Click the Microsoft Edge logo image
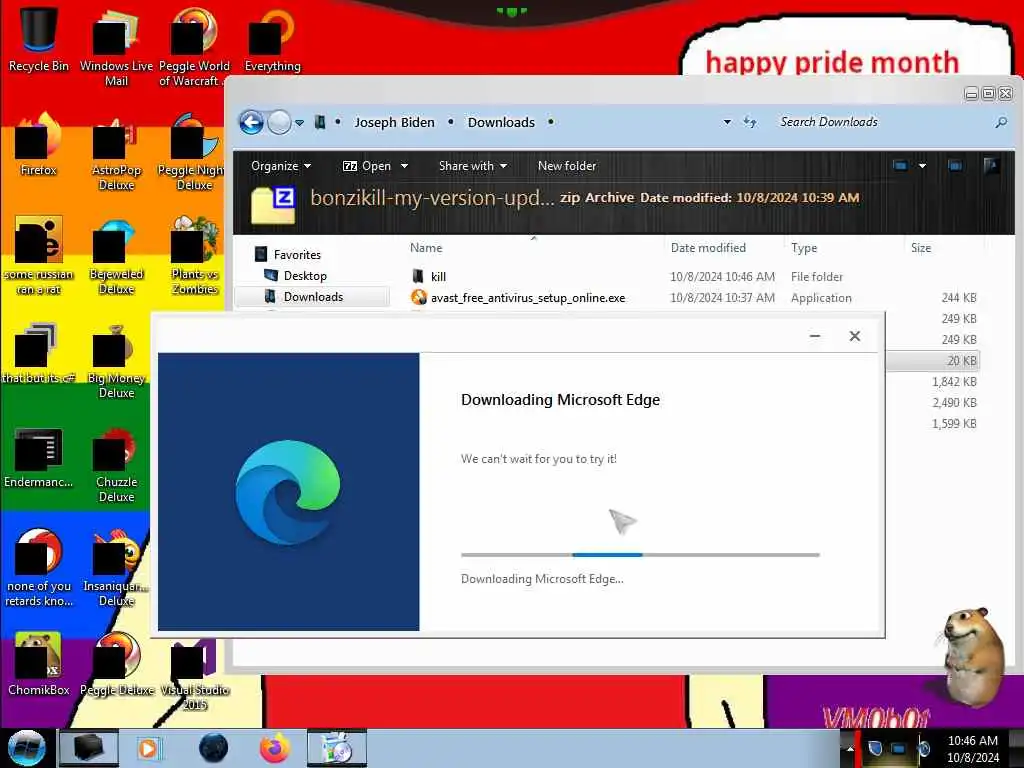 pos(288,492)
